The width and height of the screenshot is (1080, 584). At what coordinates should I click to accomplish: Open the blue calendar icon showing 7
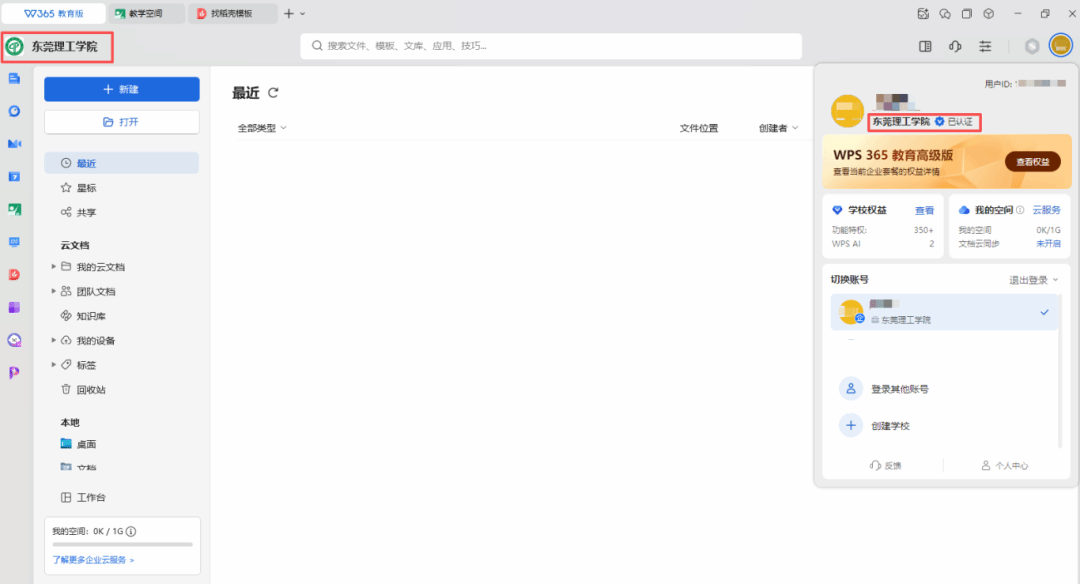click(x=14, y=176)
